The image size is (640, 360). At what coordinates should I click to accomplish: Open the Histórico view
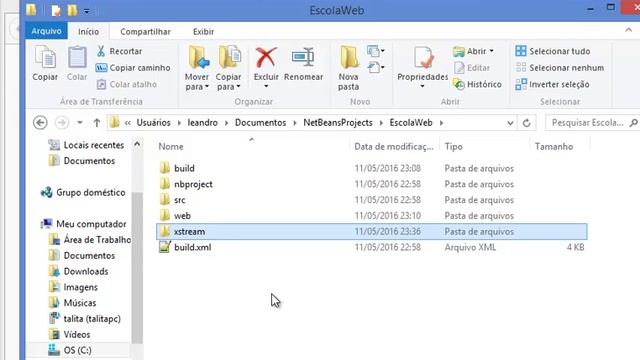pyautogui.click(x=478, y=84)
